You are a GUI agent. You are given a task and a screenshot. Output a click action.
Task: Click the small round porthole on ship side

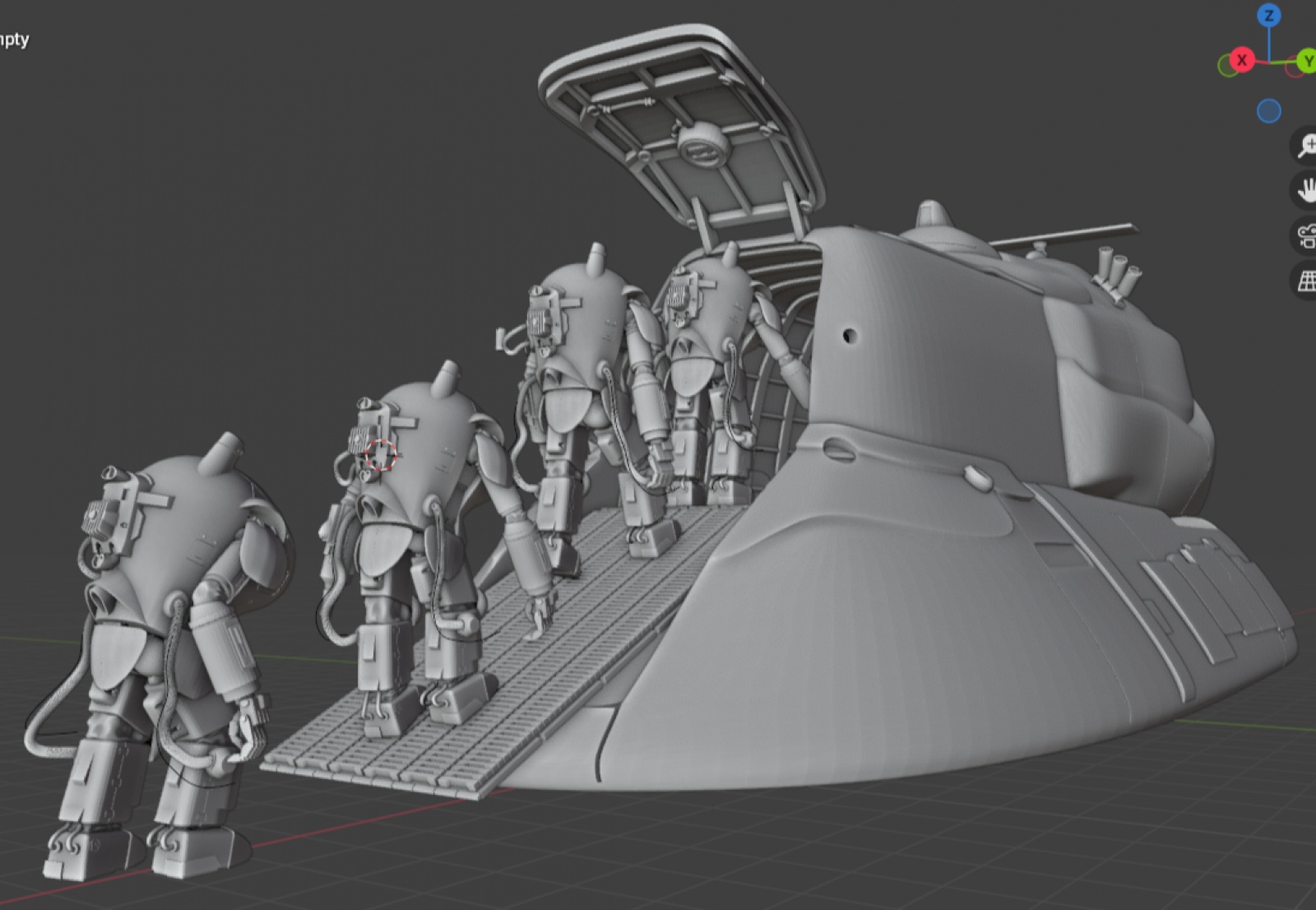point(850,336)
